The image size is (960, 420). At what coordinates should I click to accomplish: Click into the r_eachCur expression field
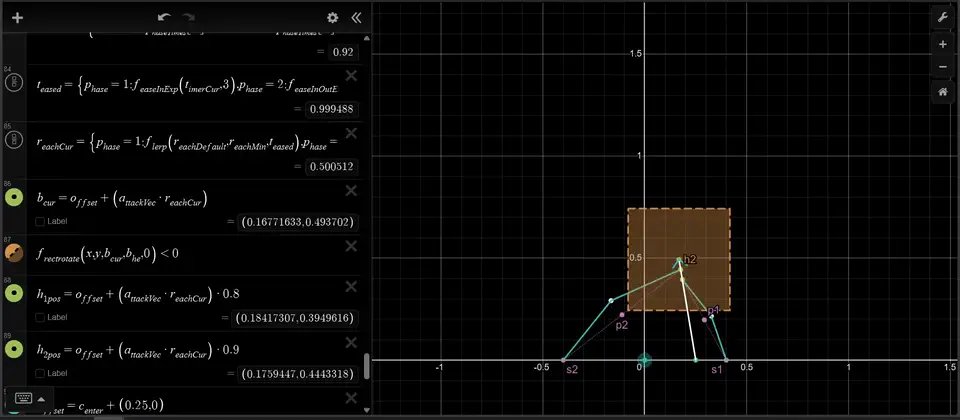click(187, 144)
